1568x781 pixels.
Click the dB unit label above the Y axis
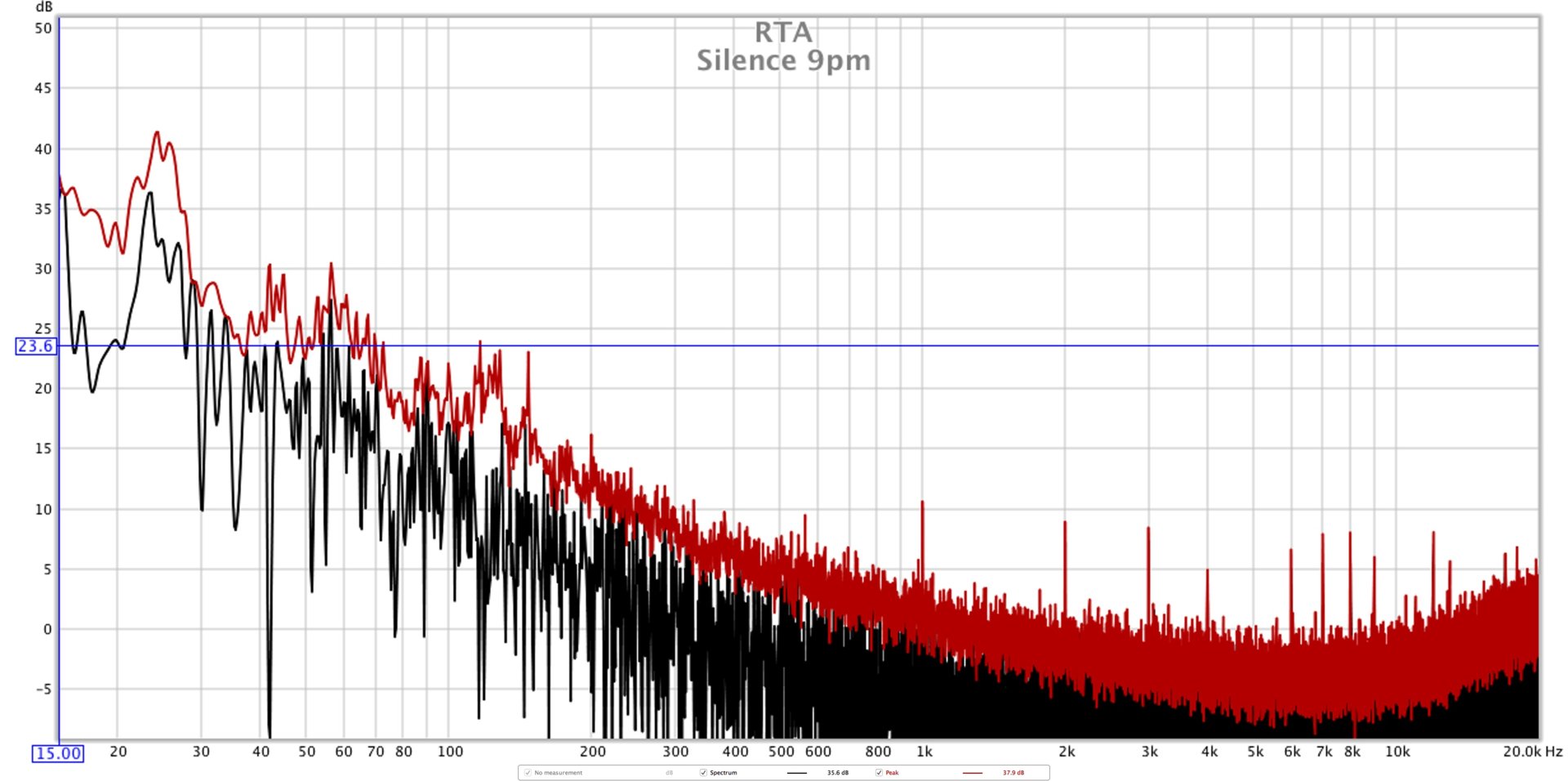(44, 7)
